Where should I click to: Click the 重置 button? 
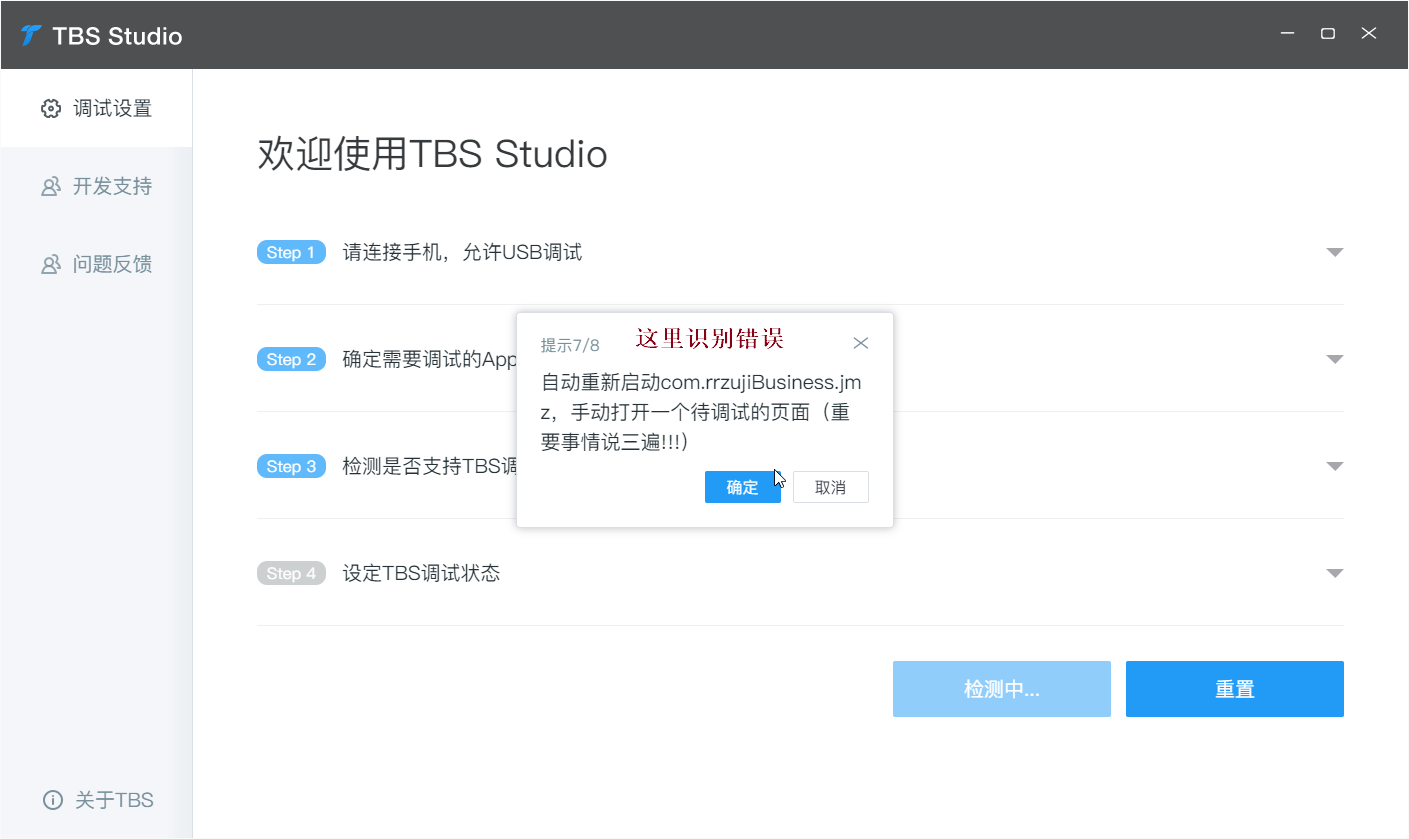tap(1234, 689)
